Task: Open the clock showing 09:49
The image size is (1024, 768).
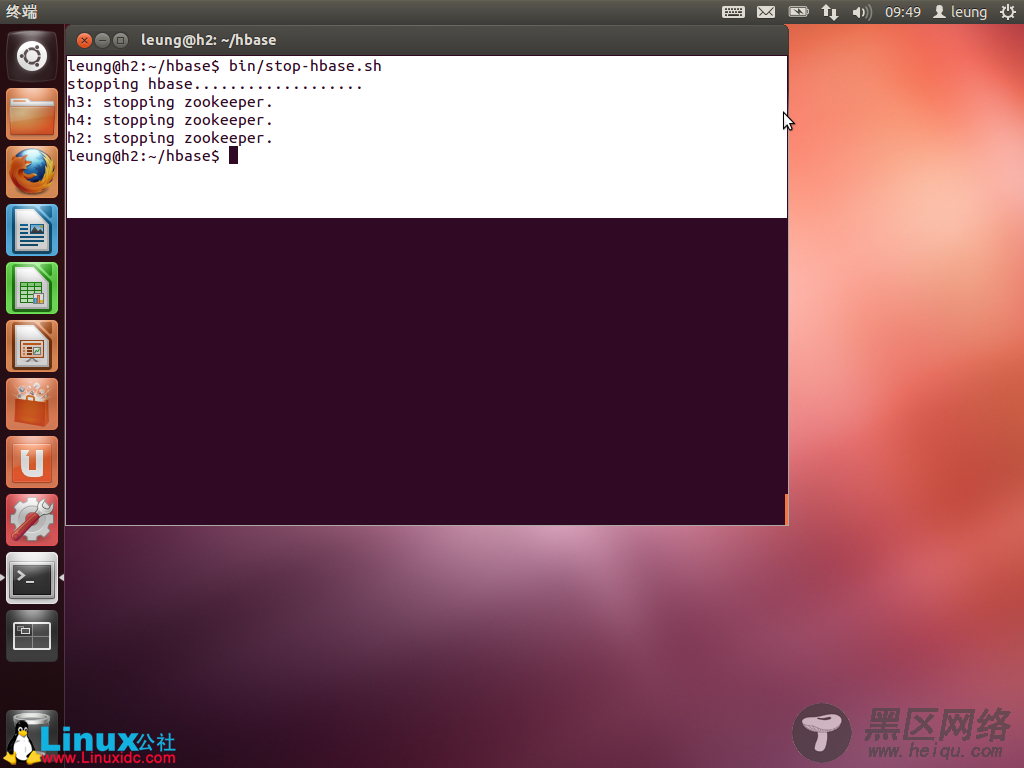Action: point(903,12)
